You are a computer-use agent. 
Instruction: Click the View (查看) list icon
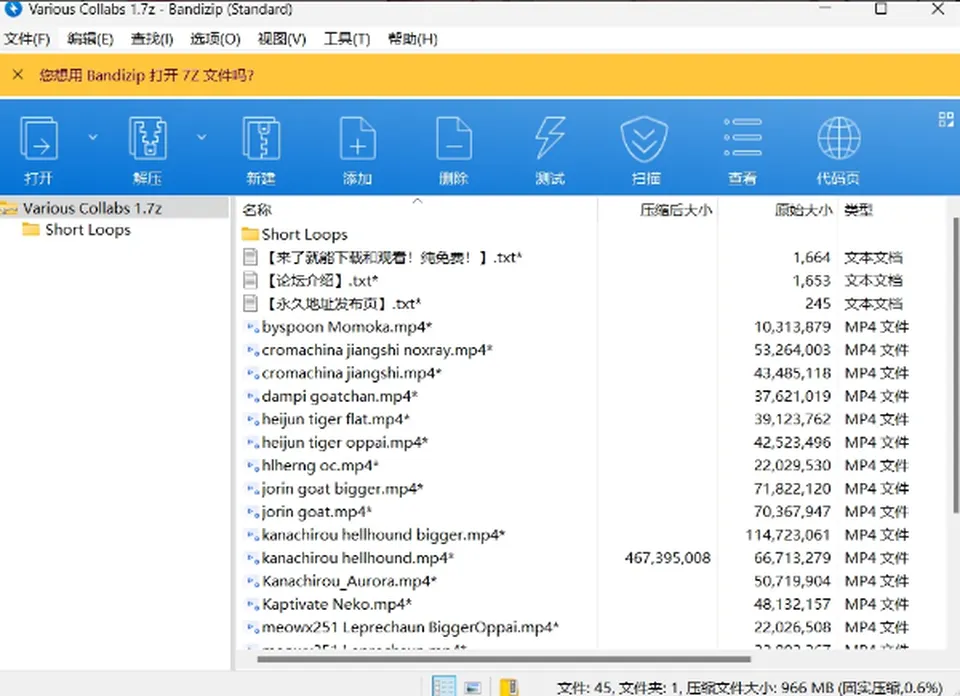[742, 149]
